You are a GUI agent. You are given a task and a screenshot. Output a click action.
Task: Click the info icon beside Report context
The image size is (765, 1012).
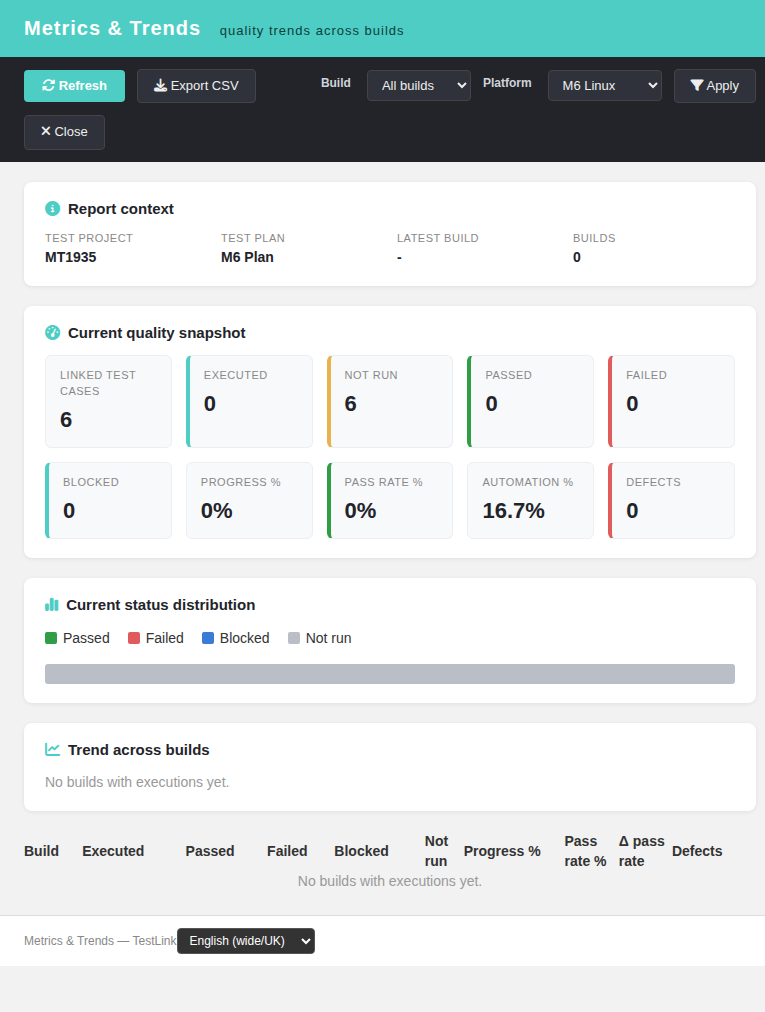tap(52, 208)
